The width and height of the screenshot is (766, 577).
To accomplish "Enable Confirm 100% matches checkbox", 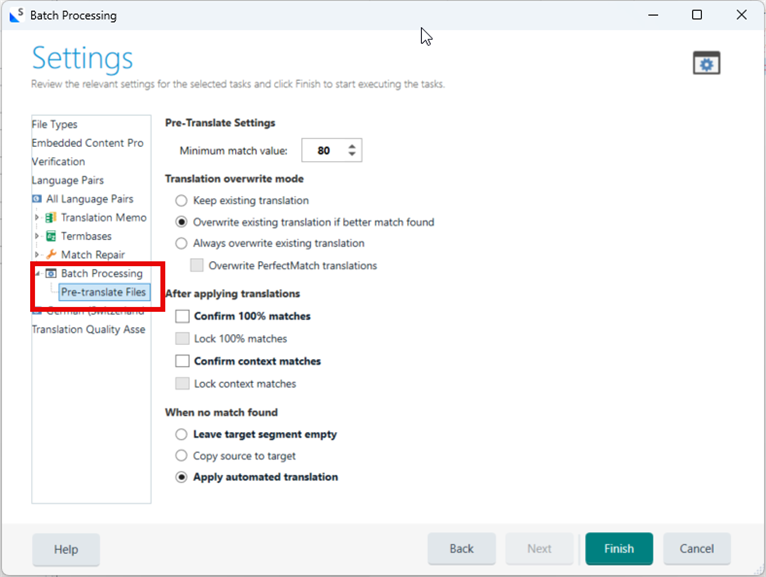I will point(182,316).
